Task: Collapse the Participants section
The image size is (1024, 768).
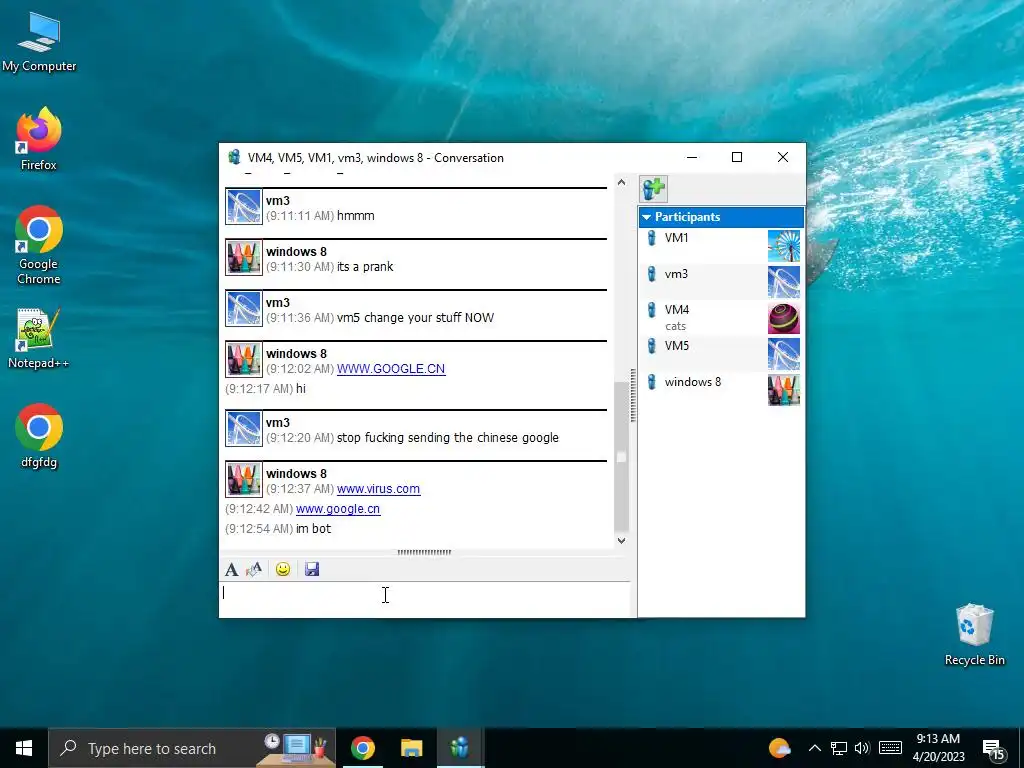Action: 647,217
